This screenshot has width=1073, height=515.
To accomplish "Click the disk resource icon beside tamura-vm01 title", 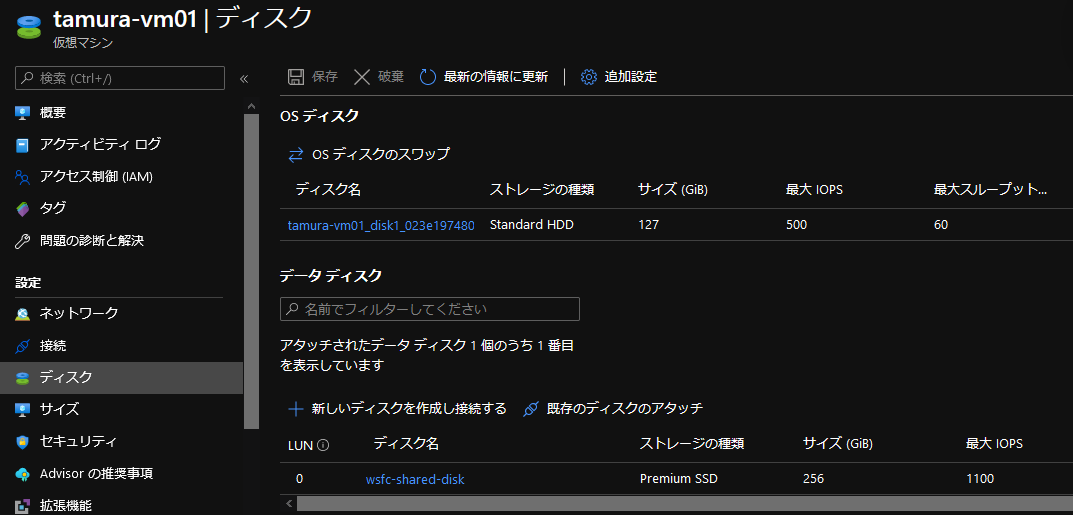I will [29, 25].
